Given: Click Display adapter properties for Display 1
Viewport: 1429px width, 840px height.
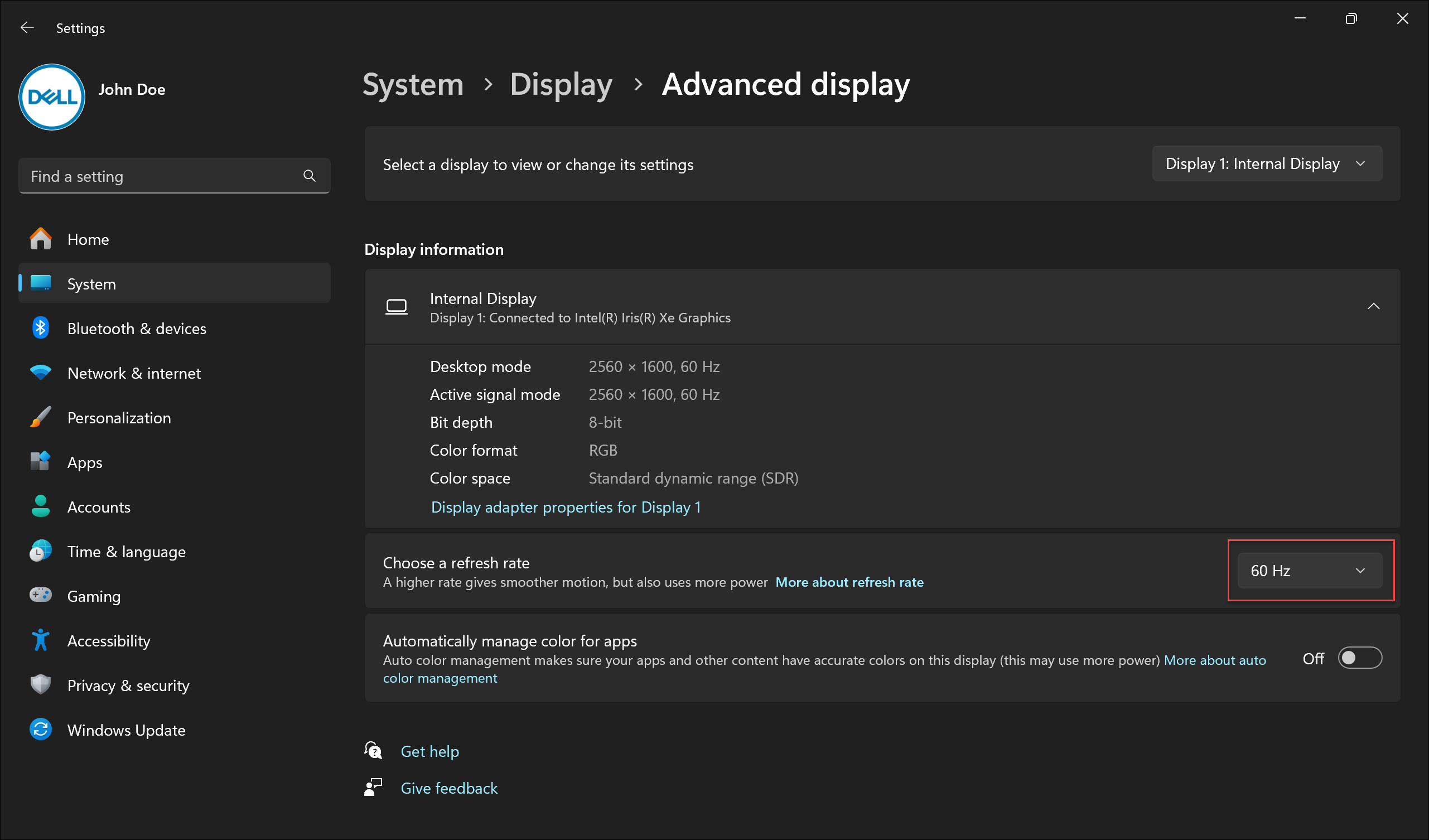Looking at the screenshot, I should point(565,506).
